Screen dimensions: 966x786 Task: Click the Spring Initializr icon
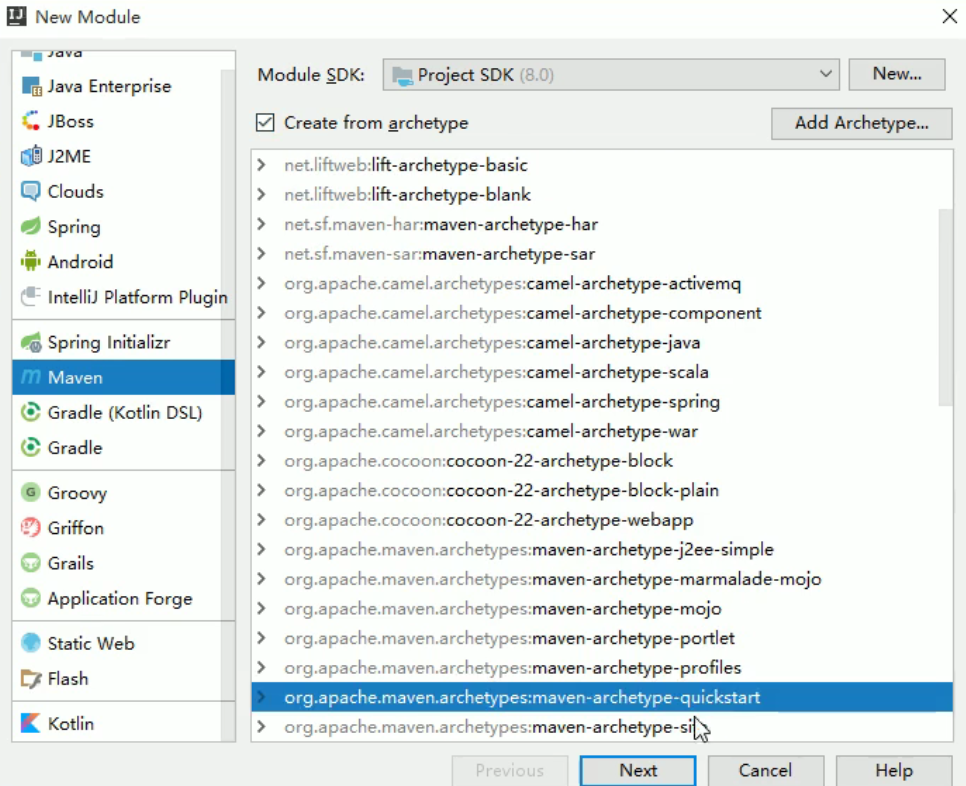tap(31, 342)
